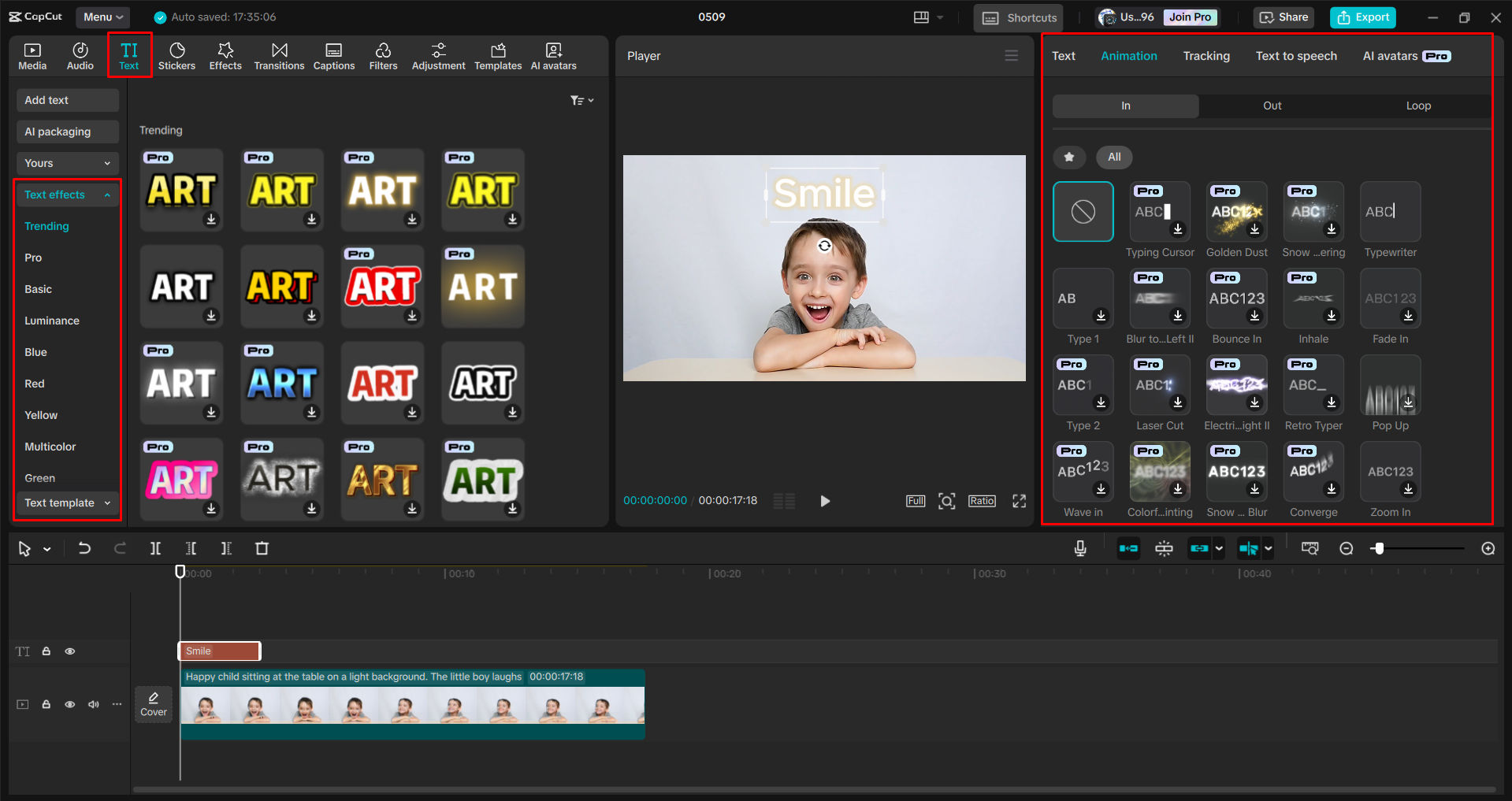Select the Typewriter animation thumbnail
The width and height of the screenshot is (1512, 801).
(1389, 211)
